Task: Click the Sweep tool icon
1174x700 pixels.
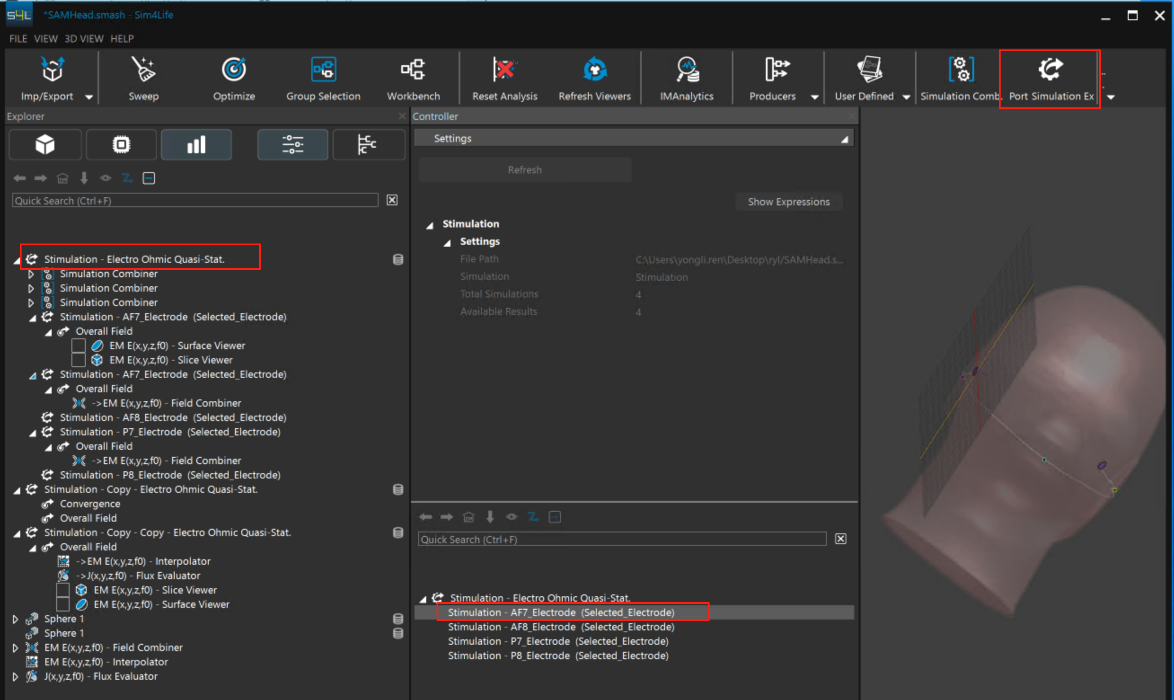Action: click(x=143, y=70)
